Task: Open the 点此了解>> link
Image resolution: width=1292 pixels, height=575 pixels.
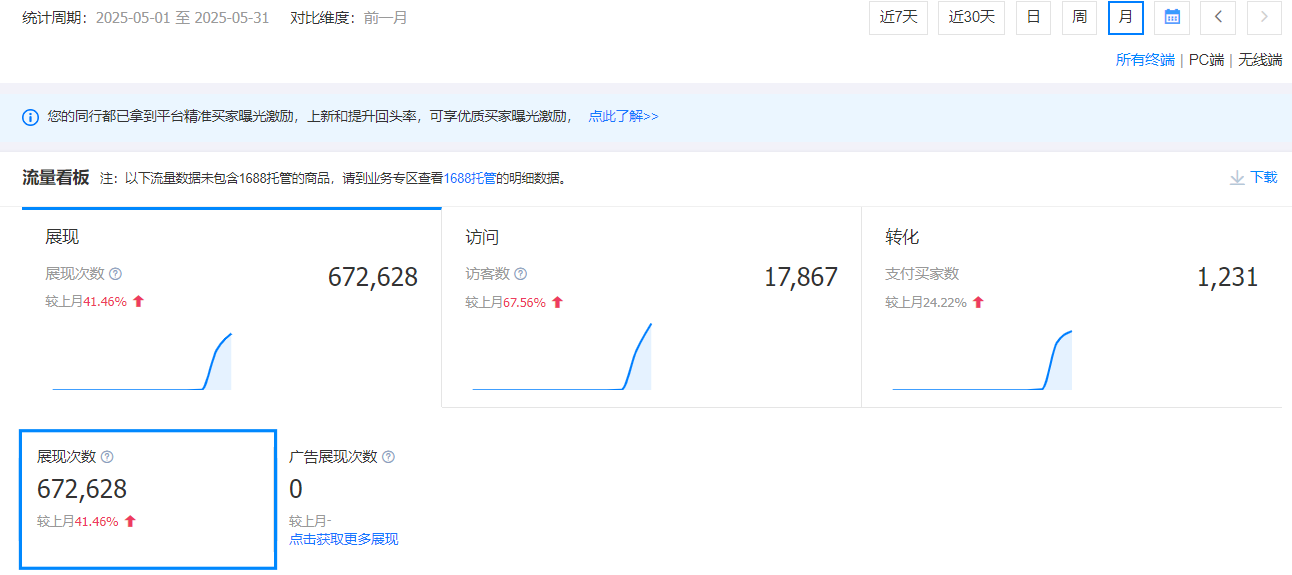Action: coord(623,116)
